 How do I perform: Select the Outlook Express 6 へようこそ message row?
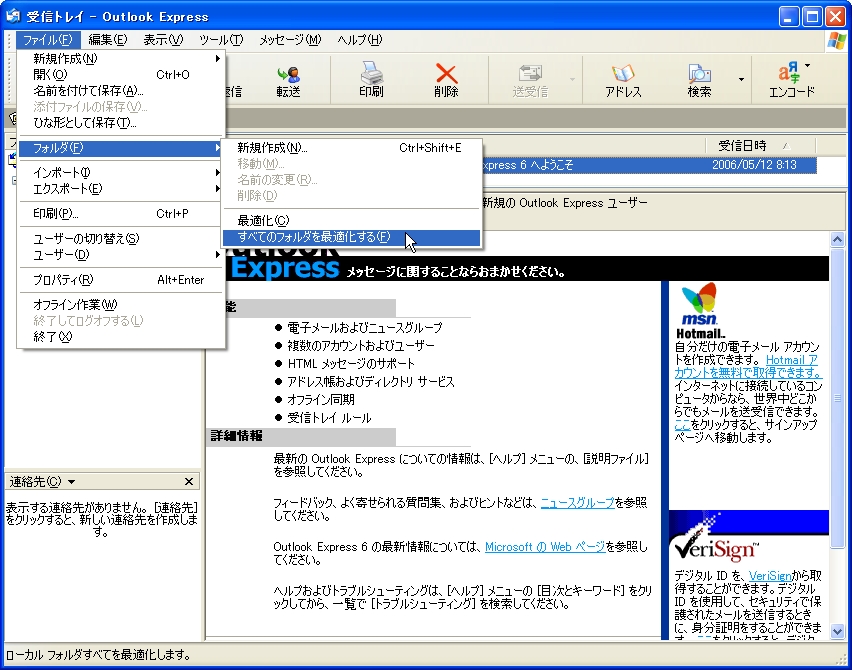point(649,165)
